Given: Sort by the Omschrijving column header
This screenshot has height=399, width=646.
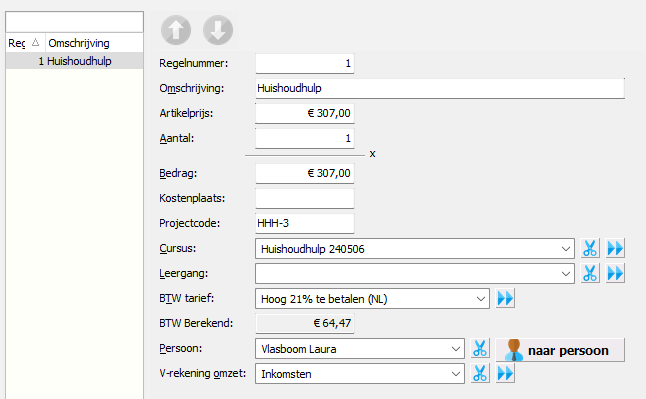Looking at the screenshot, I should coord(94,43).
